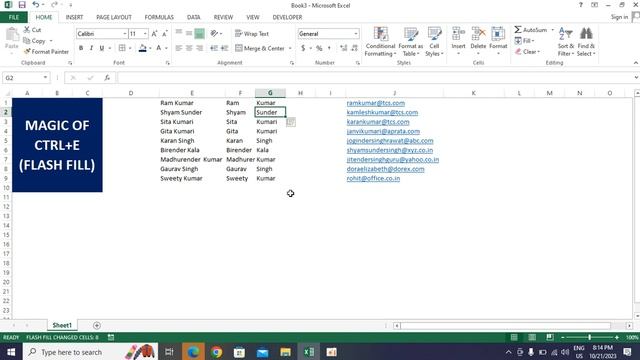This screenshot has height=360, width=640.
Task: Expand the Name Box dropdown
Action: [45, 78]
